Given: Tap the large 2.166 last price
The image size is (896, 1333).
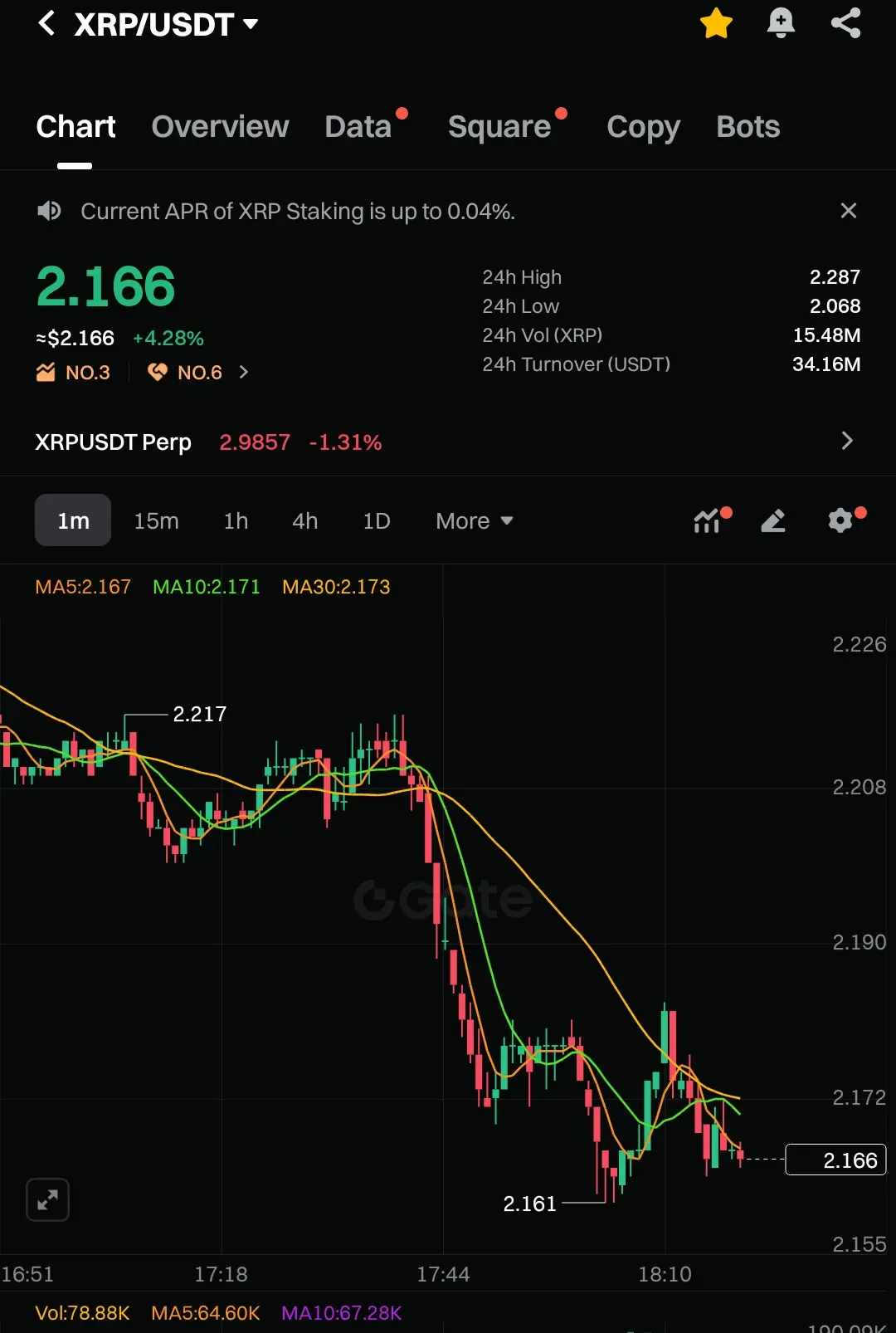Looking at the screenshot, I should click(x=105, y=286).
